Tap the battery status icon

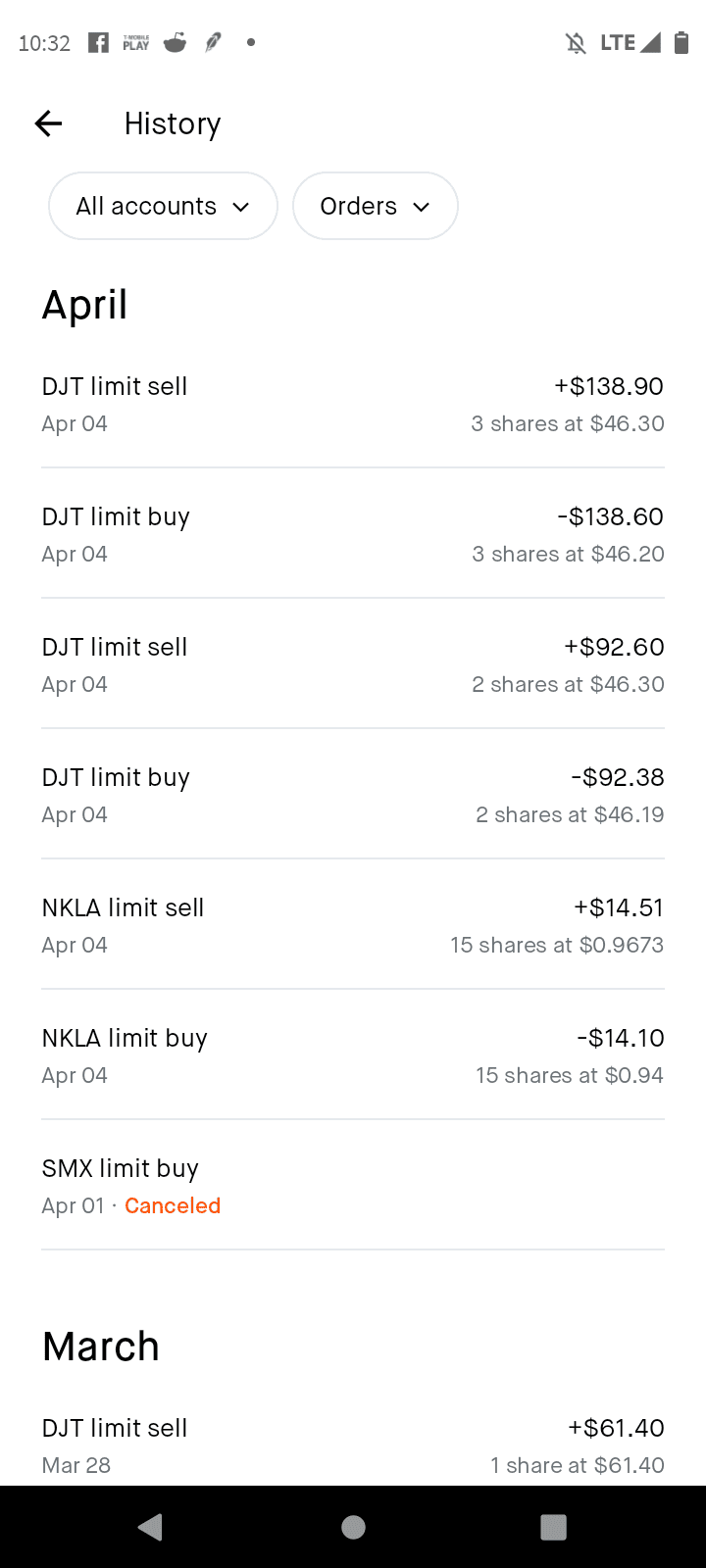pos(681,42)
